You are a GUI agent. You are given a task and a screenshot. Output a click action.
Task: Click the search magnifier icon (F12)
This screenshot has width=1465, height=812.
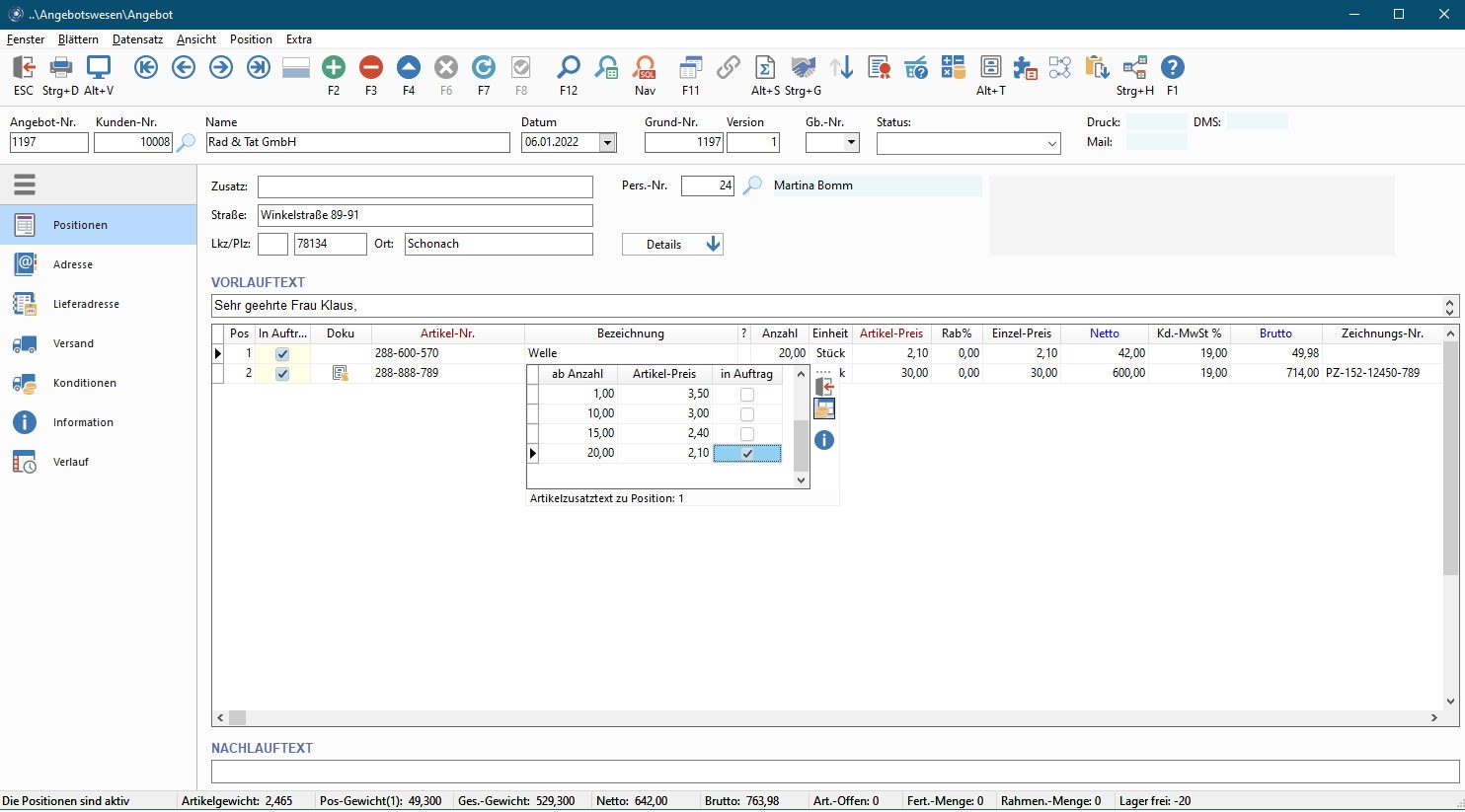(x=569, y=68)
